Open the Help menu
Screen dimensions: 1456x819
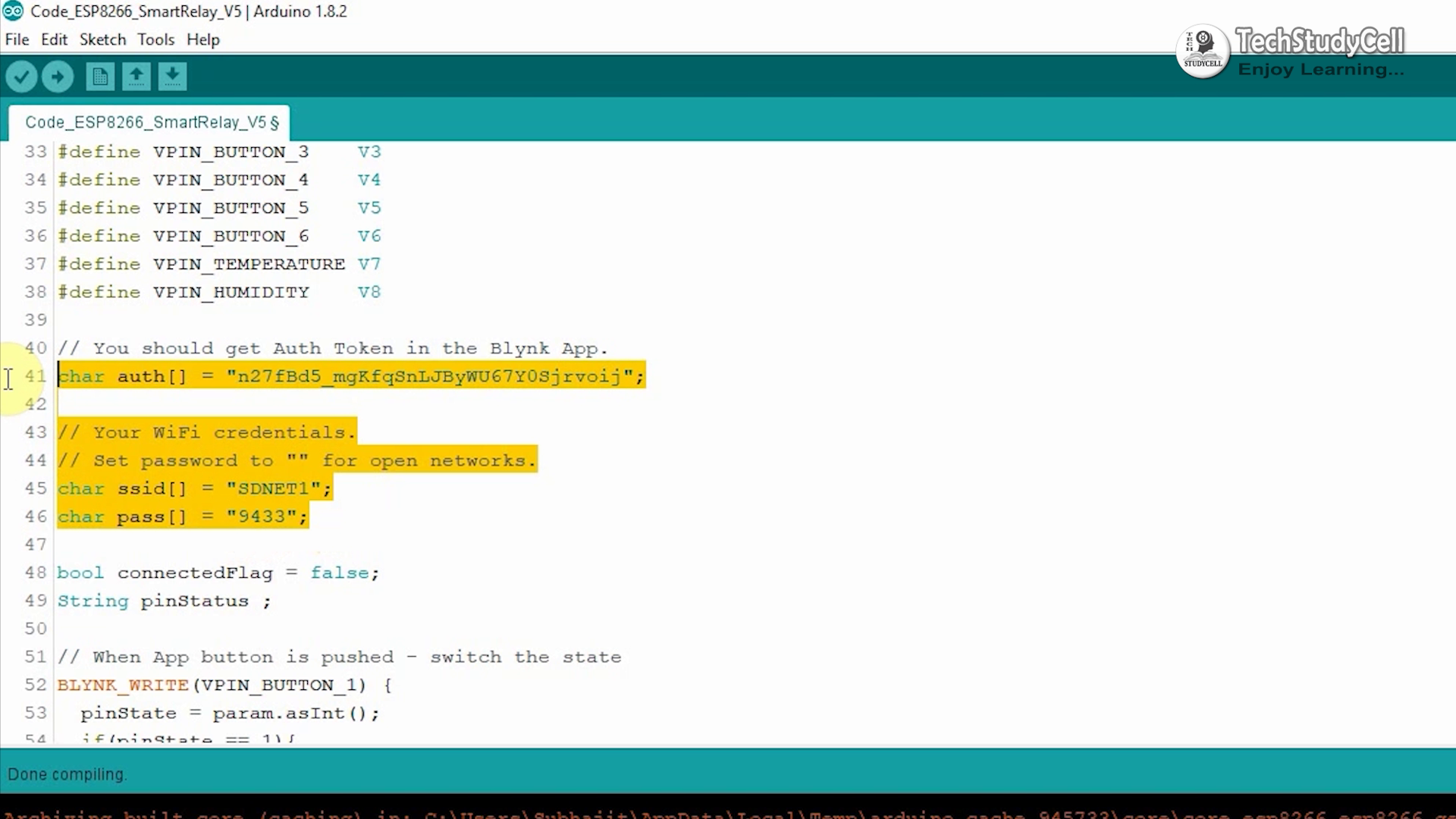(x=202, y=39)
